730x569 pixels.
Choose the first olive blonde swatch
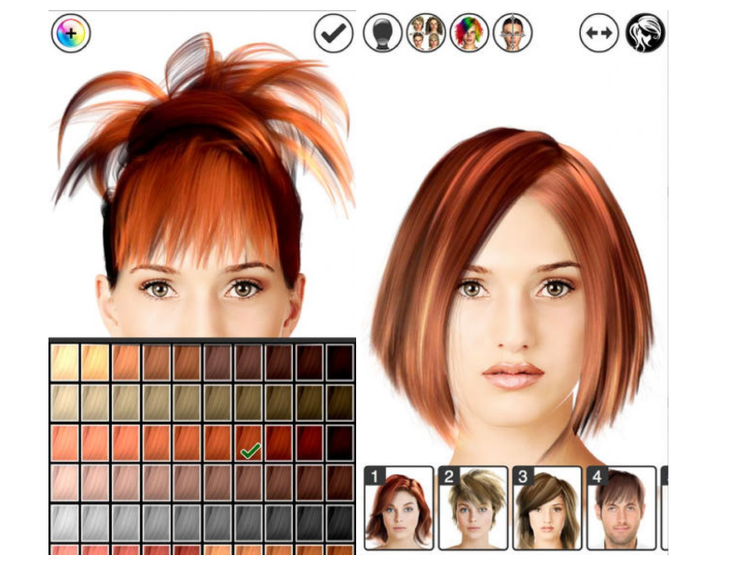tap(65, 403)
